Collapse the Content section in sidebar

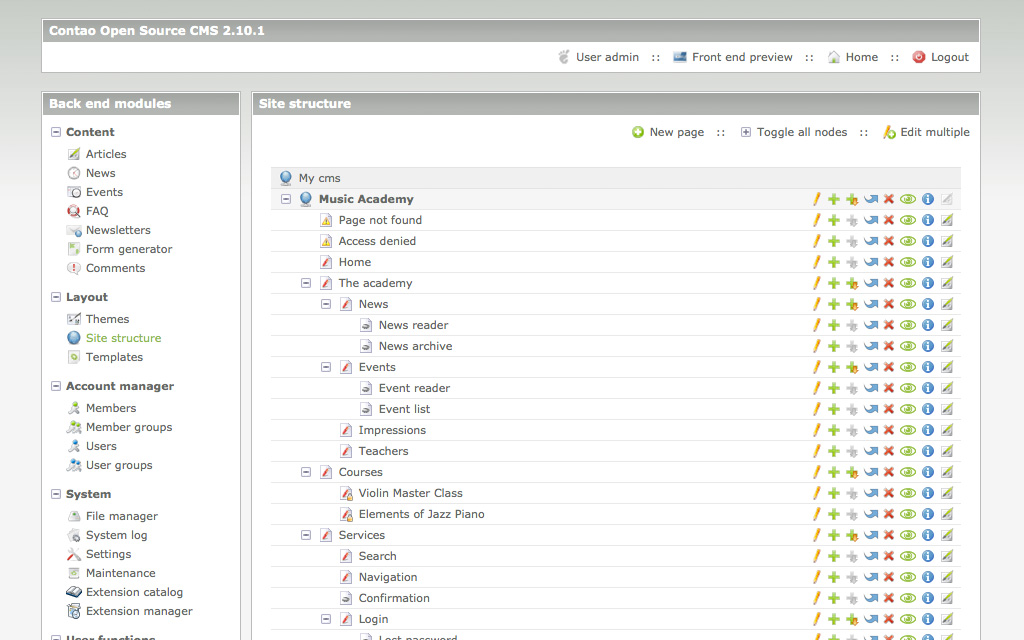(x=56, y=132)
